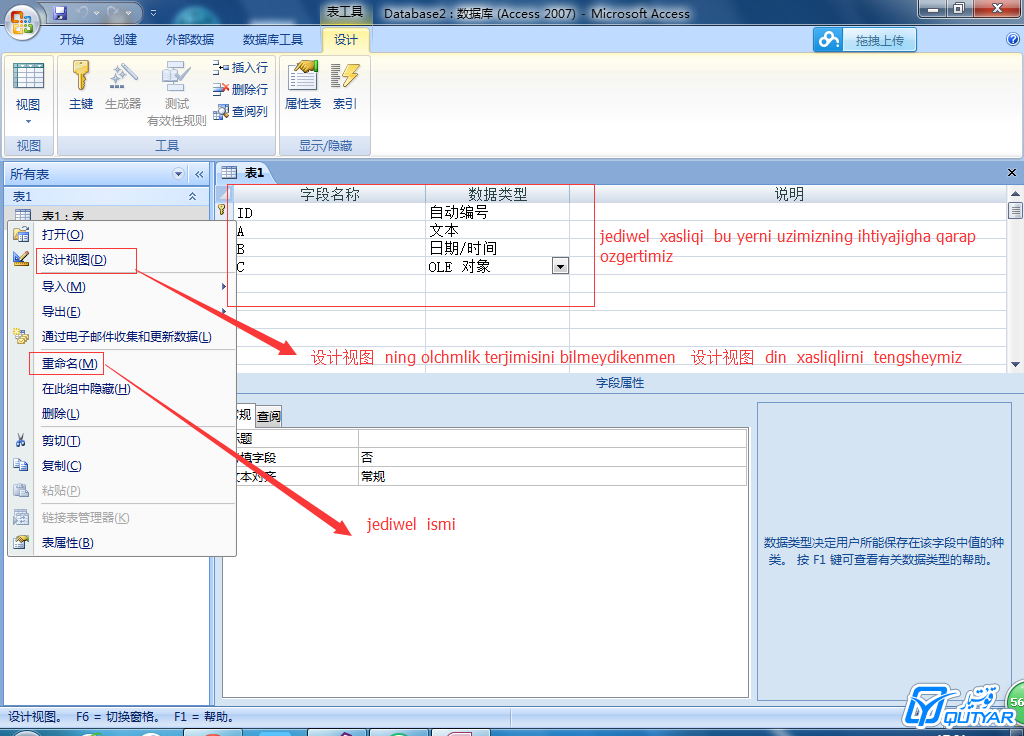Show the 属性表 property sheet

(303, 86)
